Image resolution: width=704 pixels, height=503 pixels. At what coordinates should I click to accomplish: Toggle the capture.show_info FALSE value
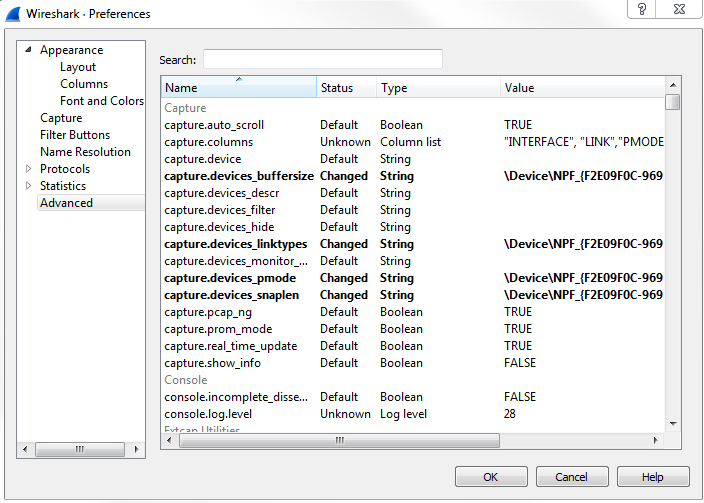click(x=520, y=363)
